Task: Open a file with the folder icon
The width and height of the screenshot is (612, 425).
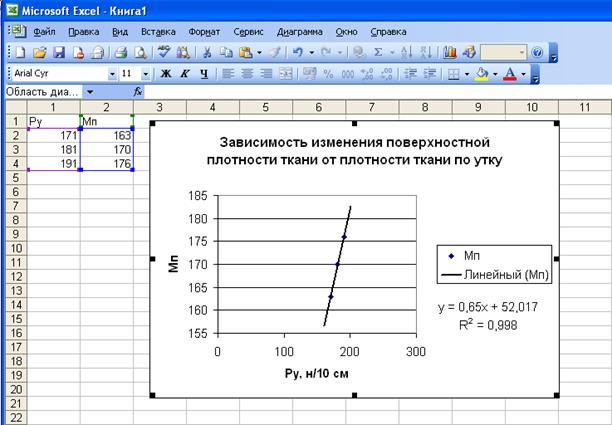Action: point(39,51)
